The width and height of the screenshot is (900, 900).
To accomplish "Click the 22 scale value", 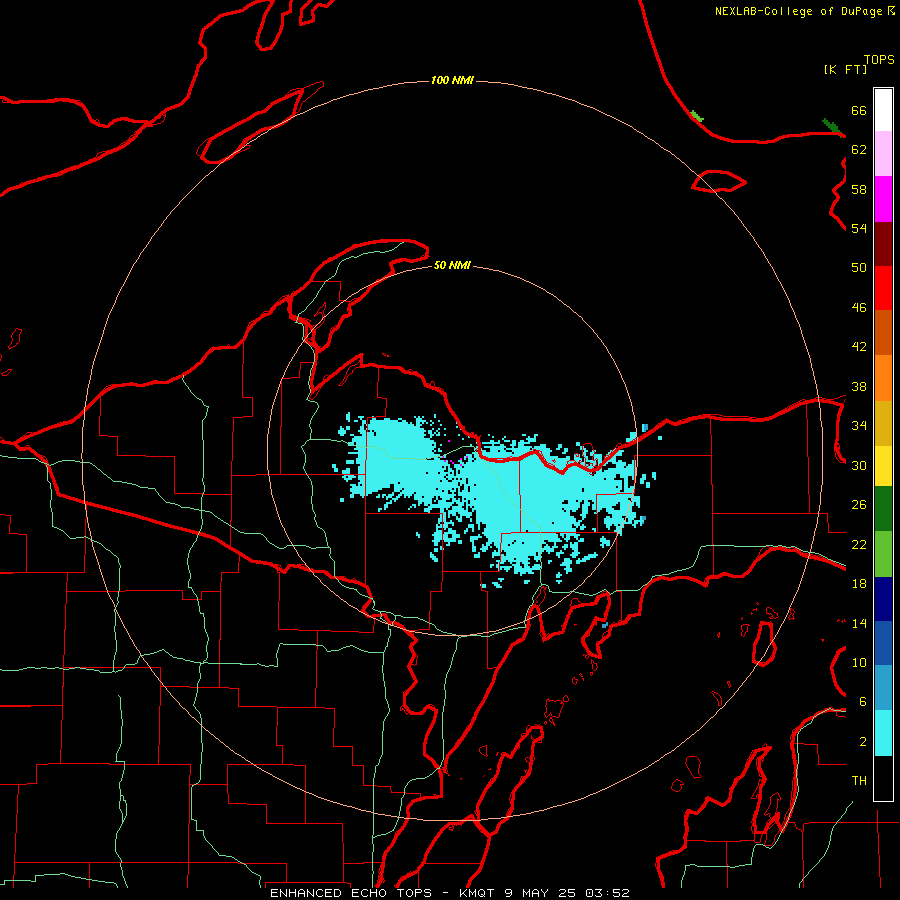I will 859,544.
